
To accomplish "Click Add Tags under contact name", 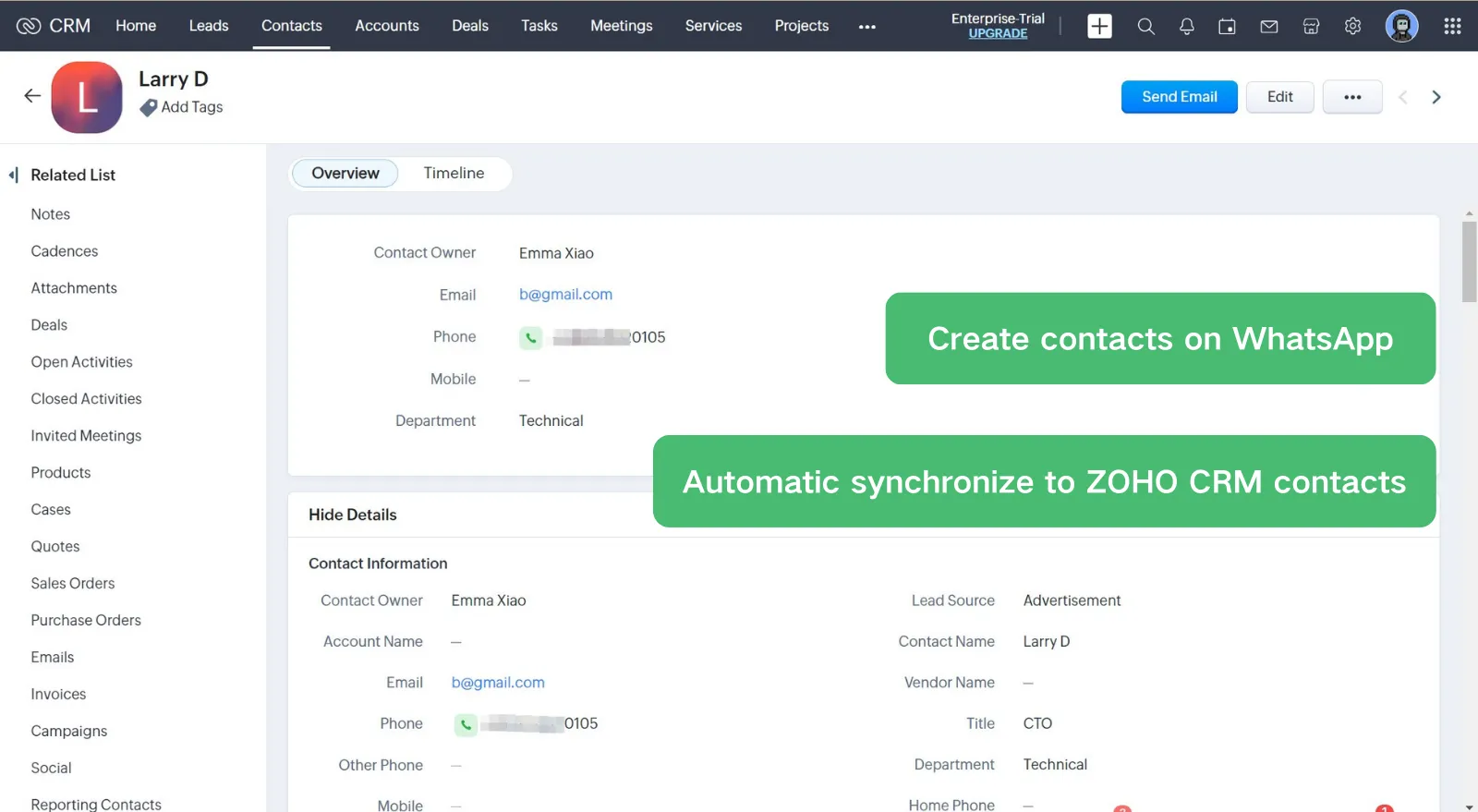I will tap(191, 107).
